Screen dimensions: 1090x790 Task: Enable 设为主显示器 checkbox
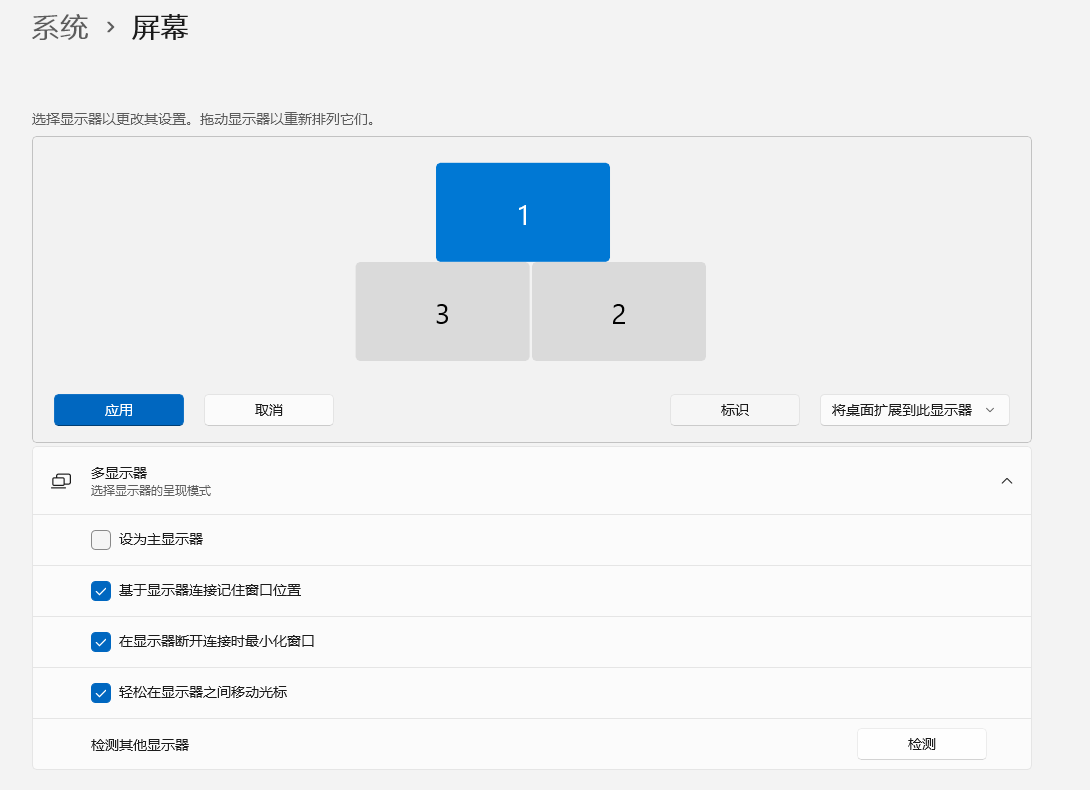tap(100, 540)
